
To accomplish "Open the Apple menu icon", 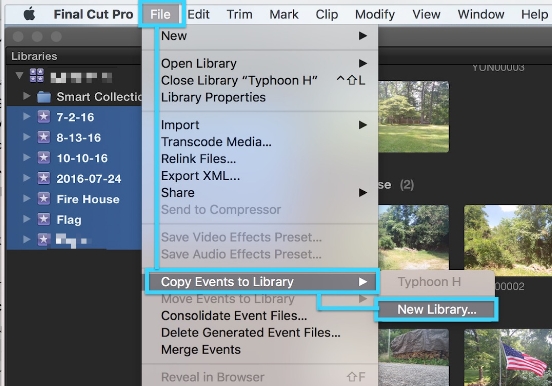I will point(29,14).
